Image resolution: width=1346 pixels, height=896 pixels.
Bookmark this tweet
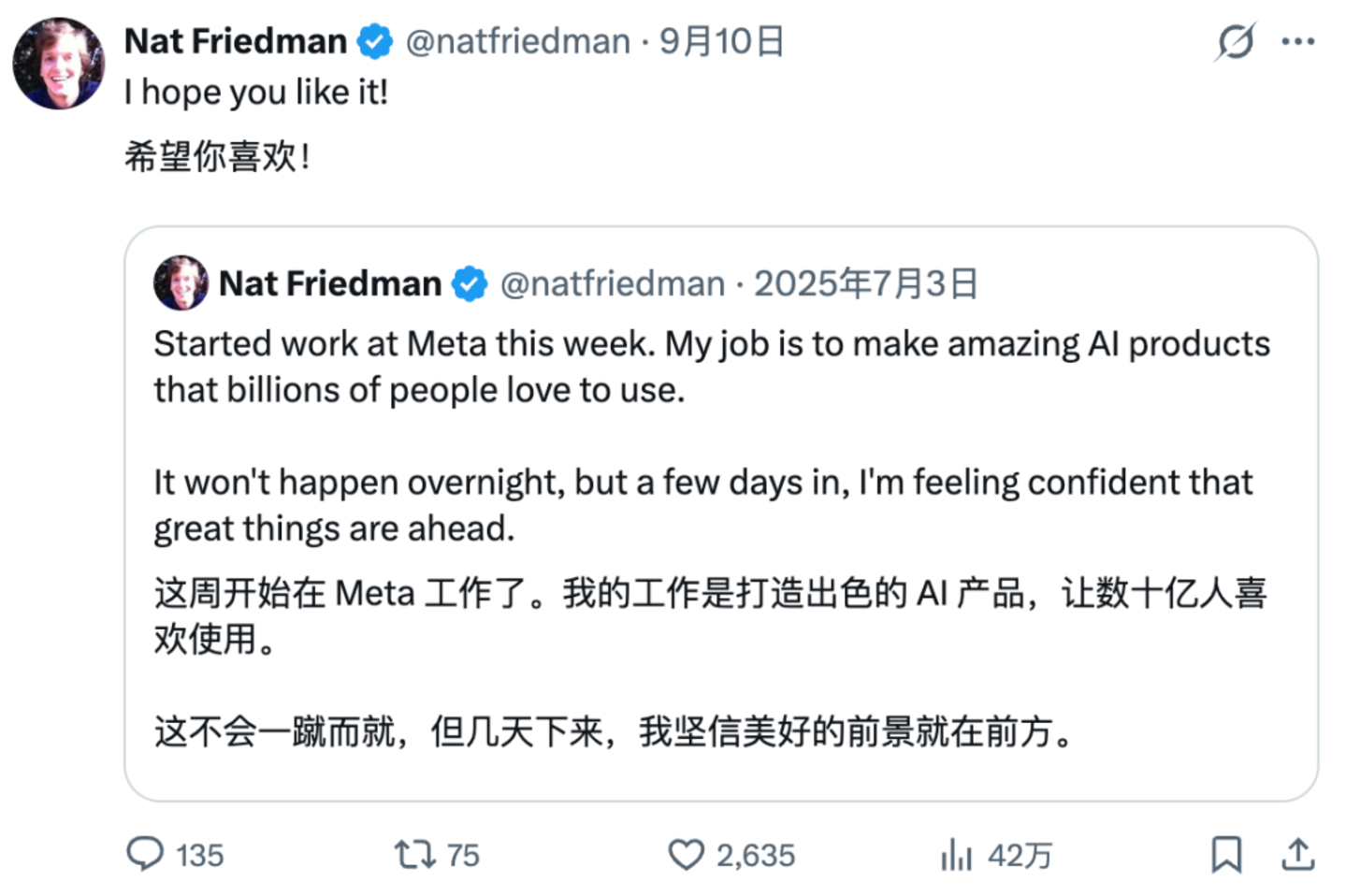pos(1226,854)
